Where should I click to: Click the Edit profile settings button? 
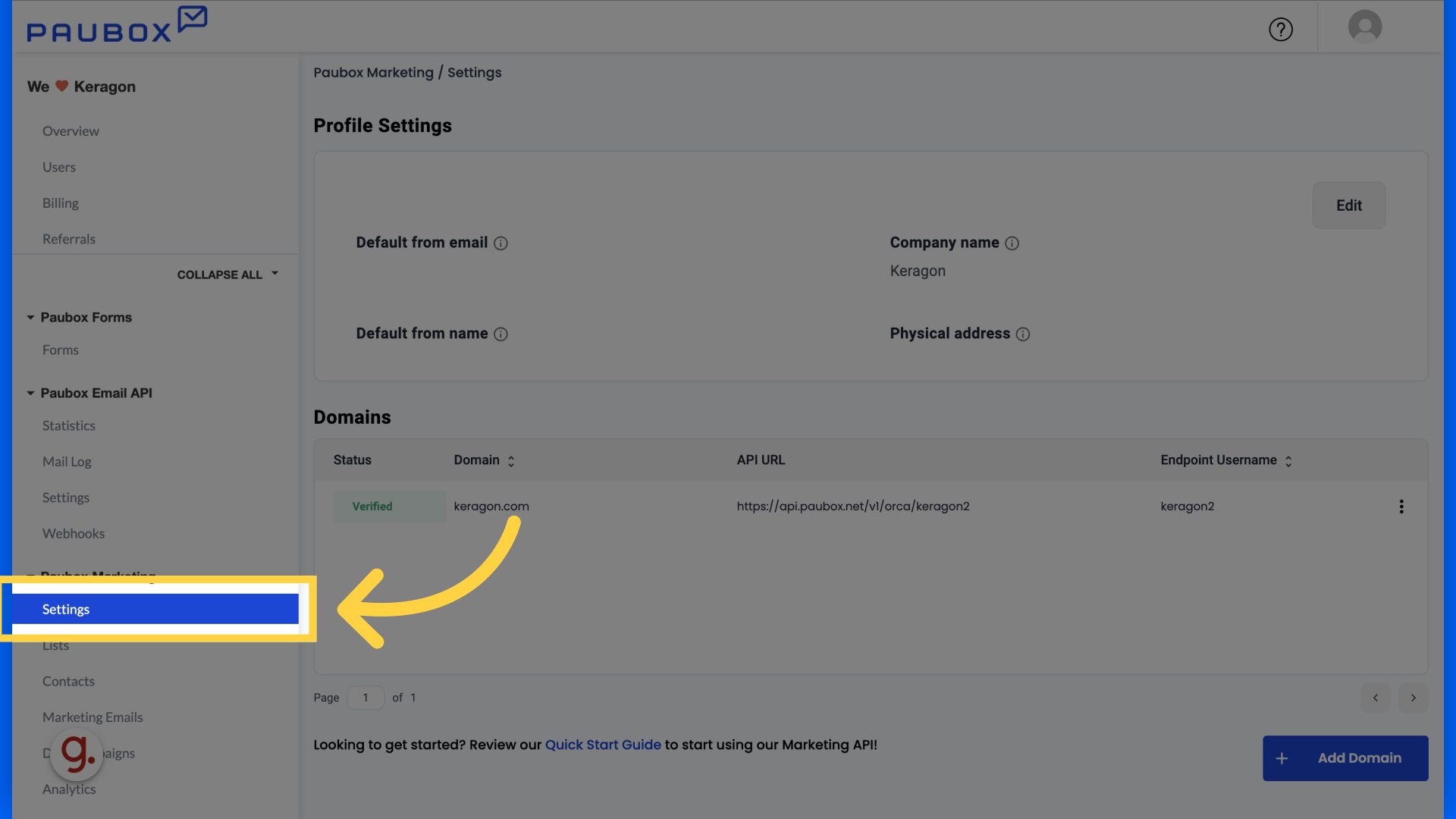click(1349, 206)
